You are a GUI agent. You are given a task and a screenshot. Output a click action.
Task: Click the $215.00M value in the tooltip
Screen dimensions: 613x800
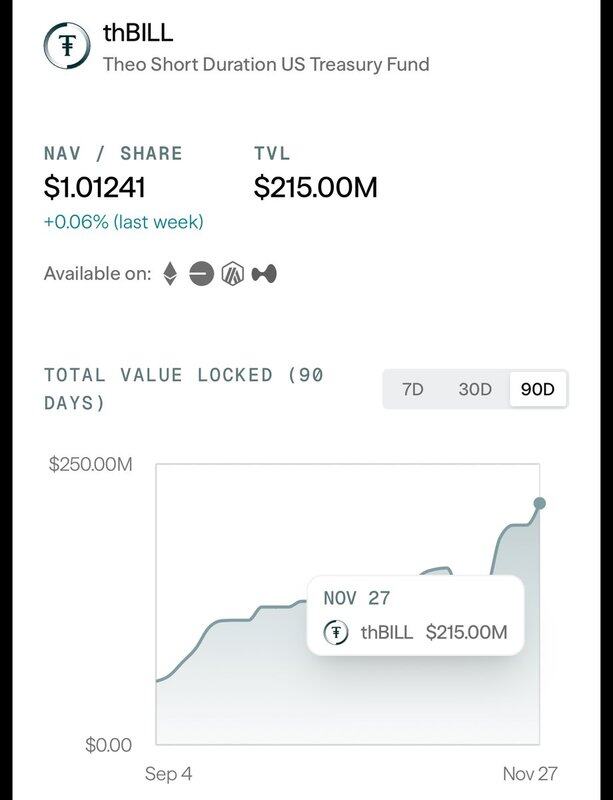(x=466, y=632)
